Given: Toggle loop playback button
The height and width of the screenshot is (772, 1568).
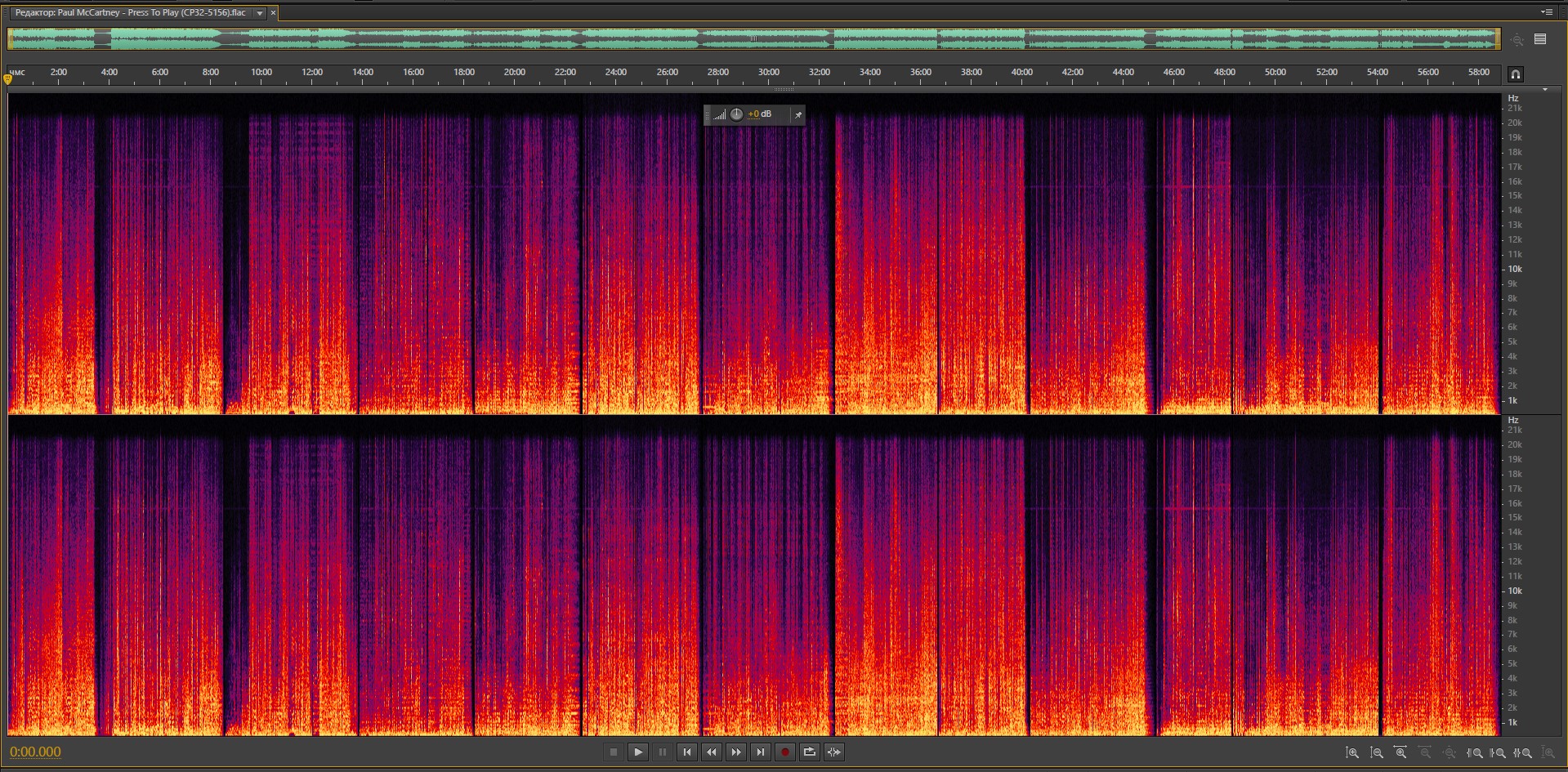Looking at the screenshot, I should tap(809, 752).
